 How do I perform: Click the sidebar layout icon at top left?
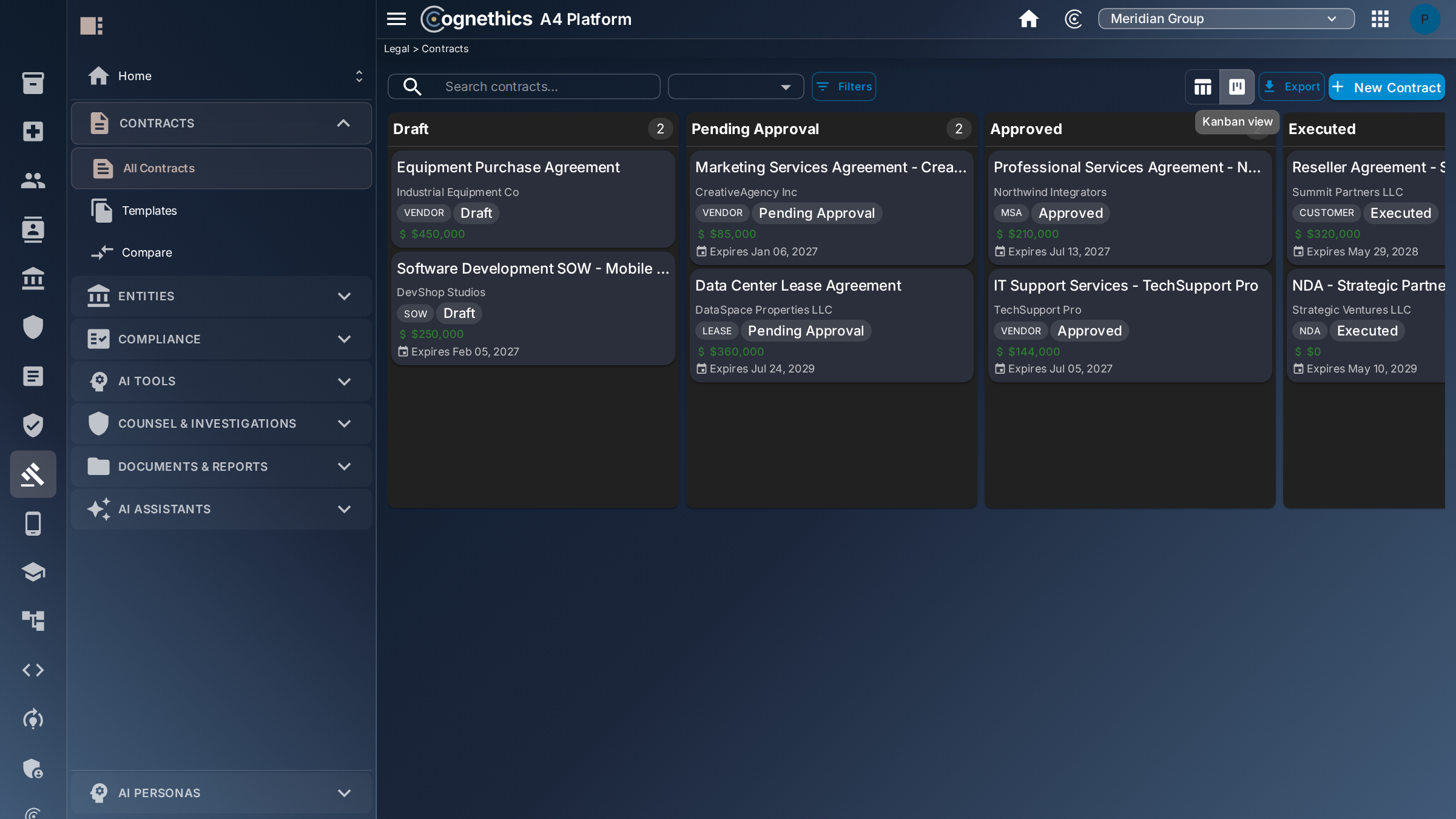click(x=92, y=25)
